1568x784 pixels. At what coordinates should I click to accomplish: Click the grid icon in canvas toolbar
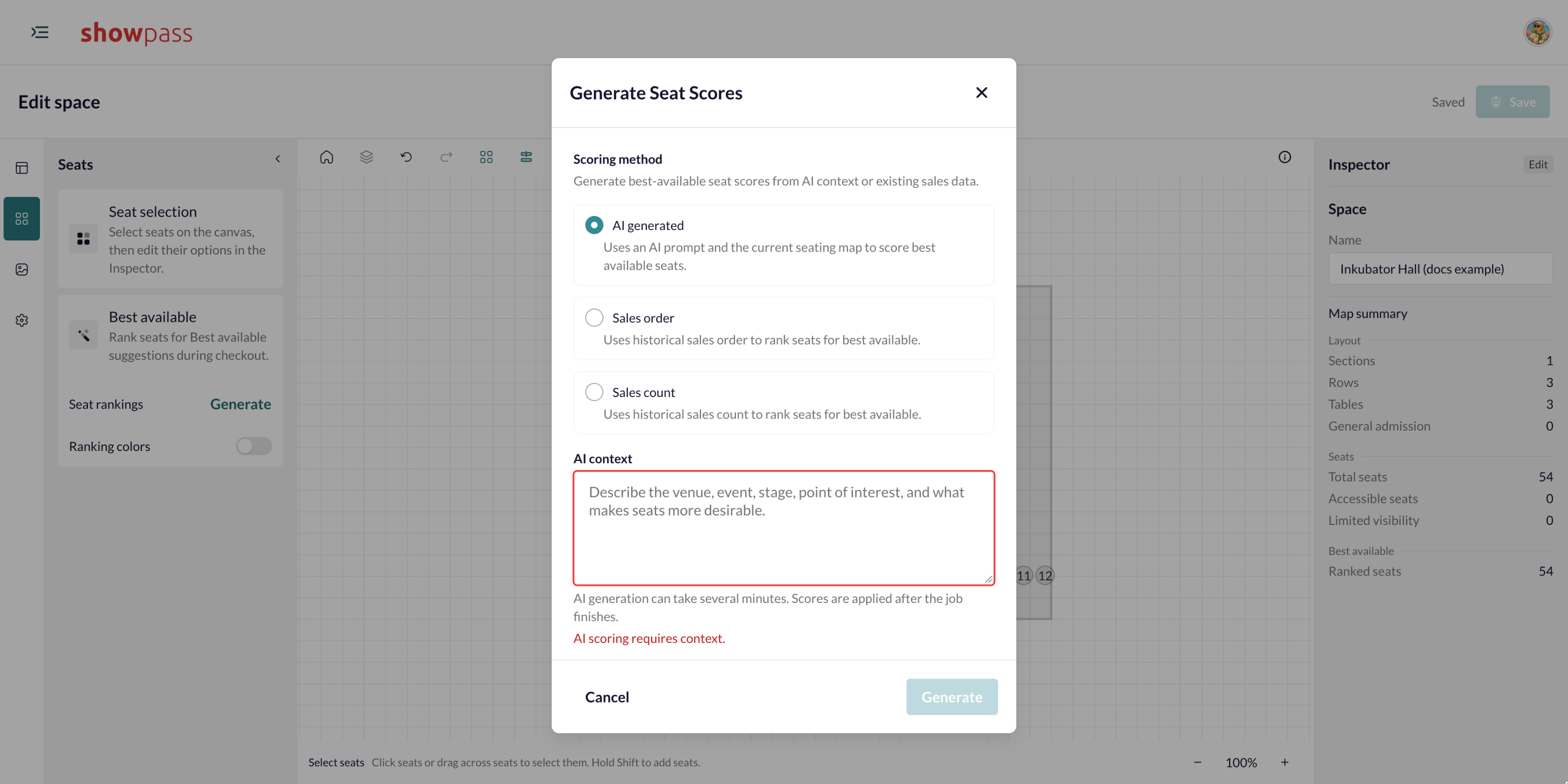pyautogui.click(x=486, y=157)
